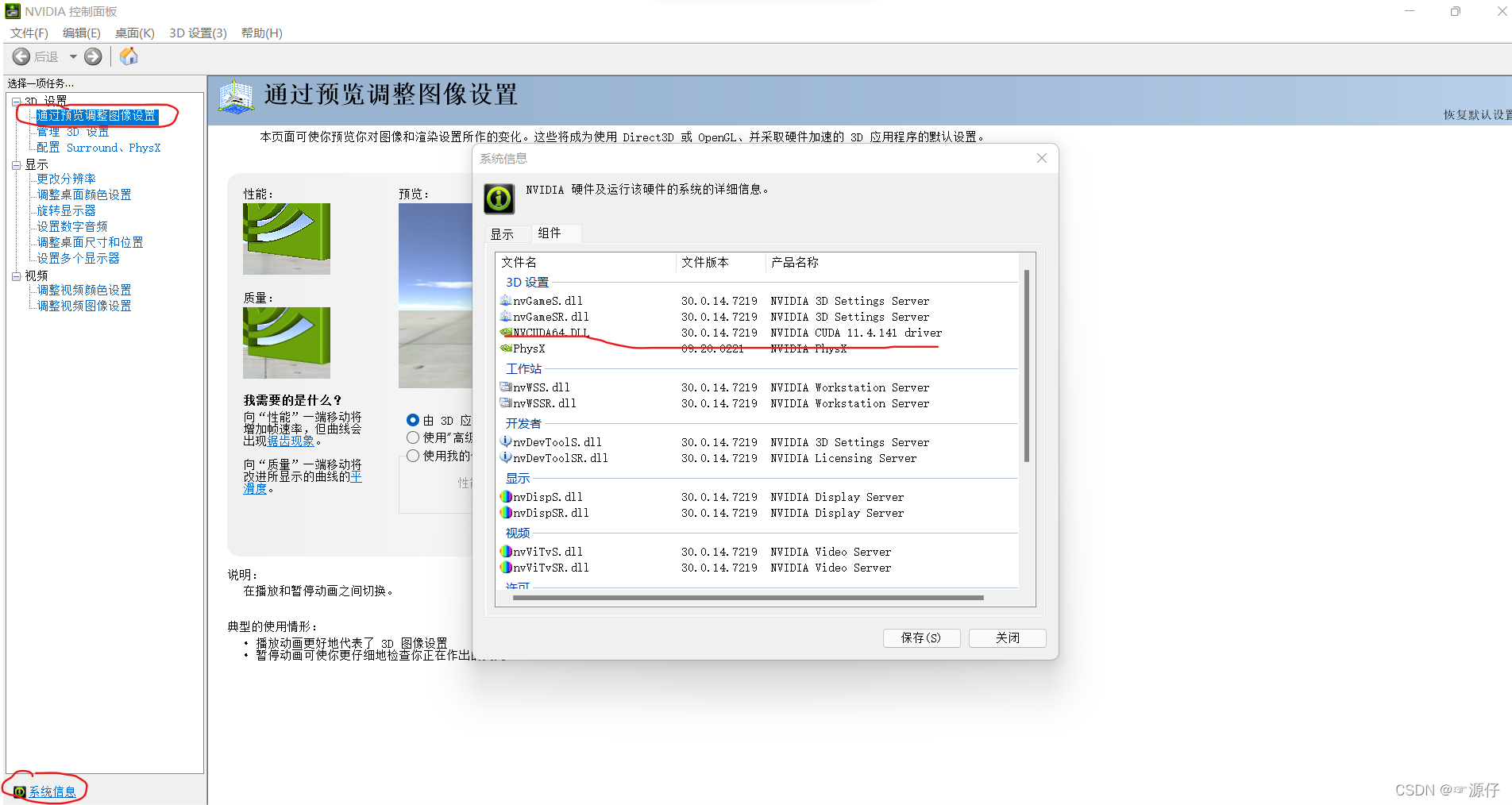Click the 关闭 button in dialog

pos(1007,638)
